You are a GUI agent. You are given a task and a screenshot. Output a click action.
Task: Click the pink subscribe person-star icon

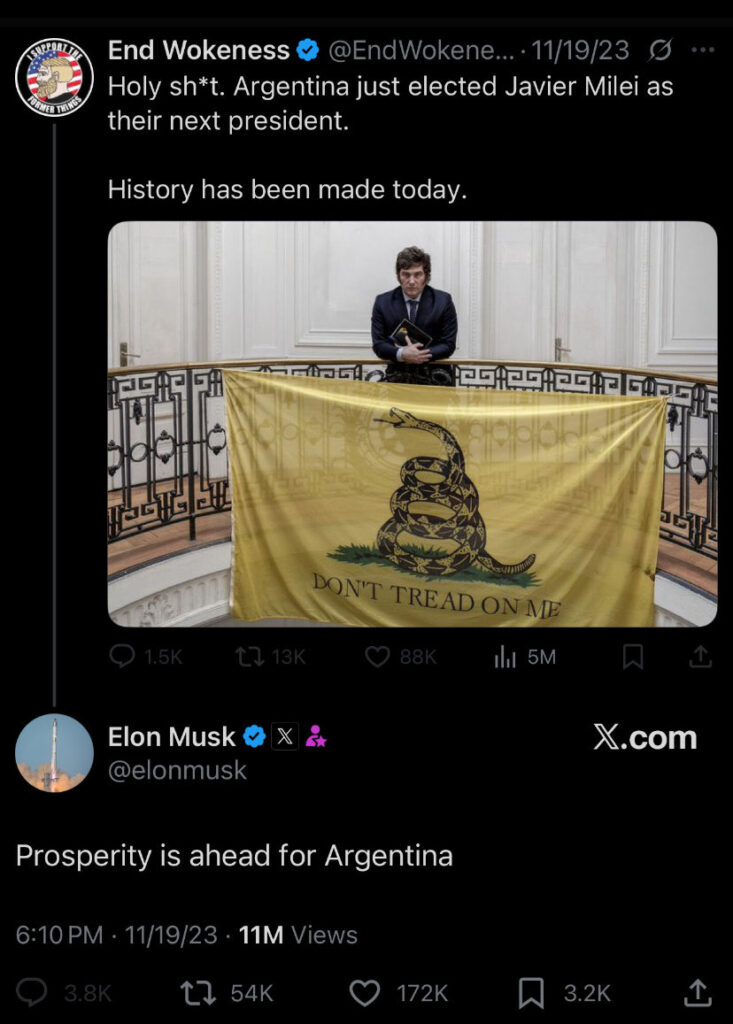coord(316,737)
